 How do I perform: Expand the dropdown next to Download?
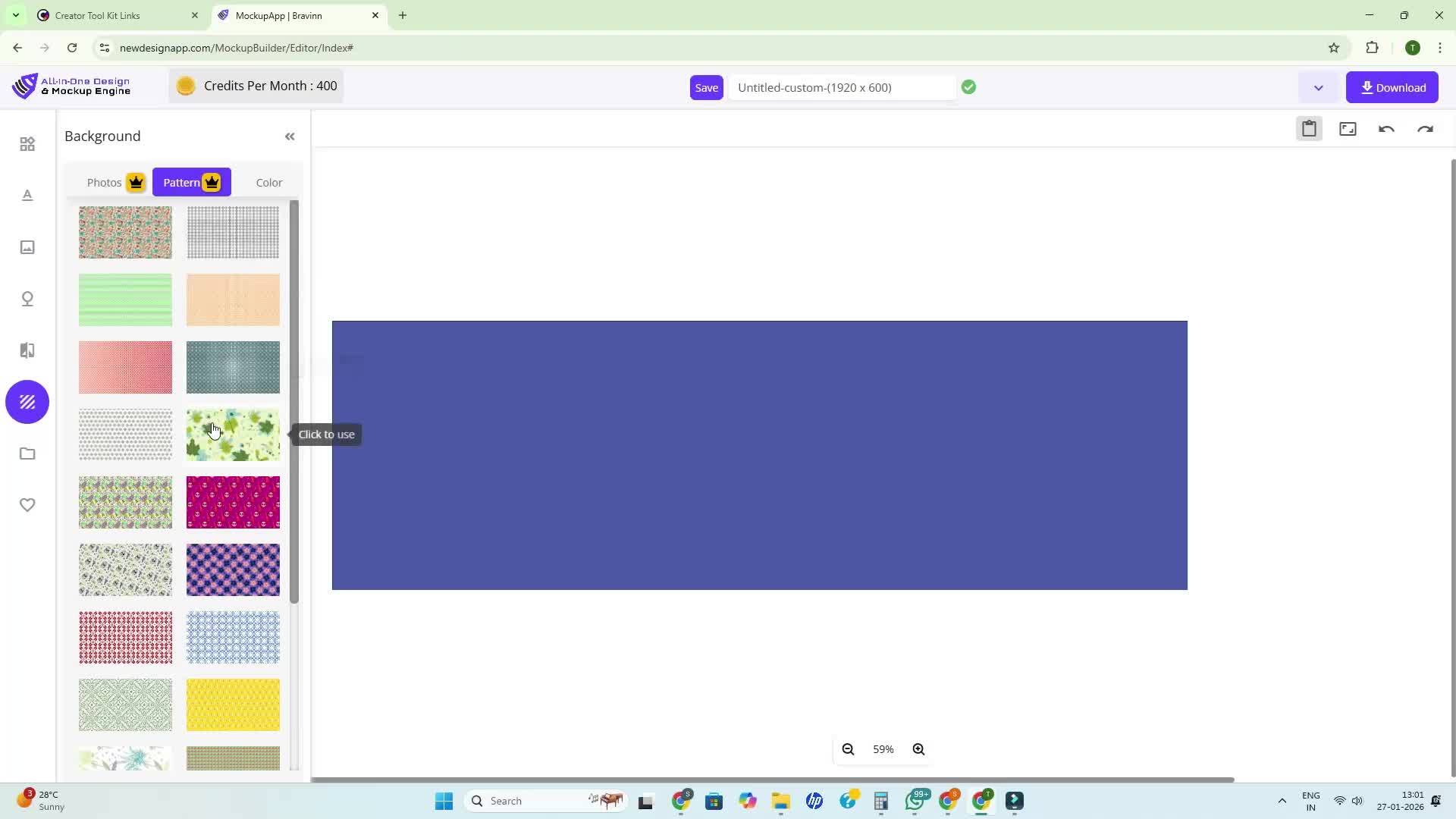1318,88
